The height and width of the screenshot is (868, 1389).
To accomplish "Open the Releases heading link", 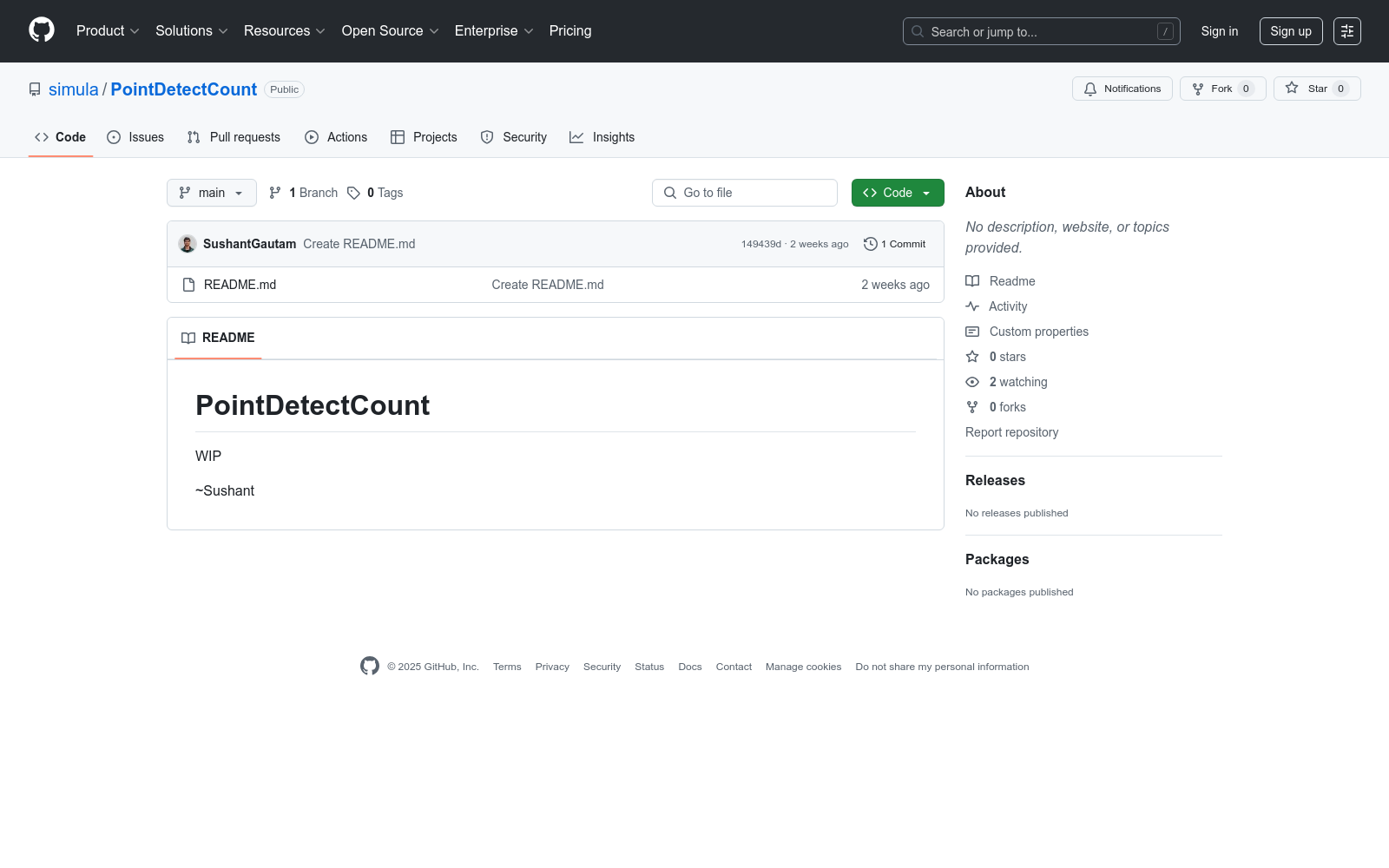I will pos(995,480).
